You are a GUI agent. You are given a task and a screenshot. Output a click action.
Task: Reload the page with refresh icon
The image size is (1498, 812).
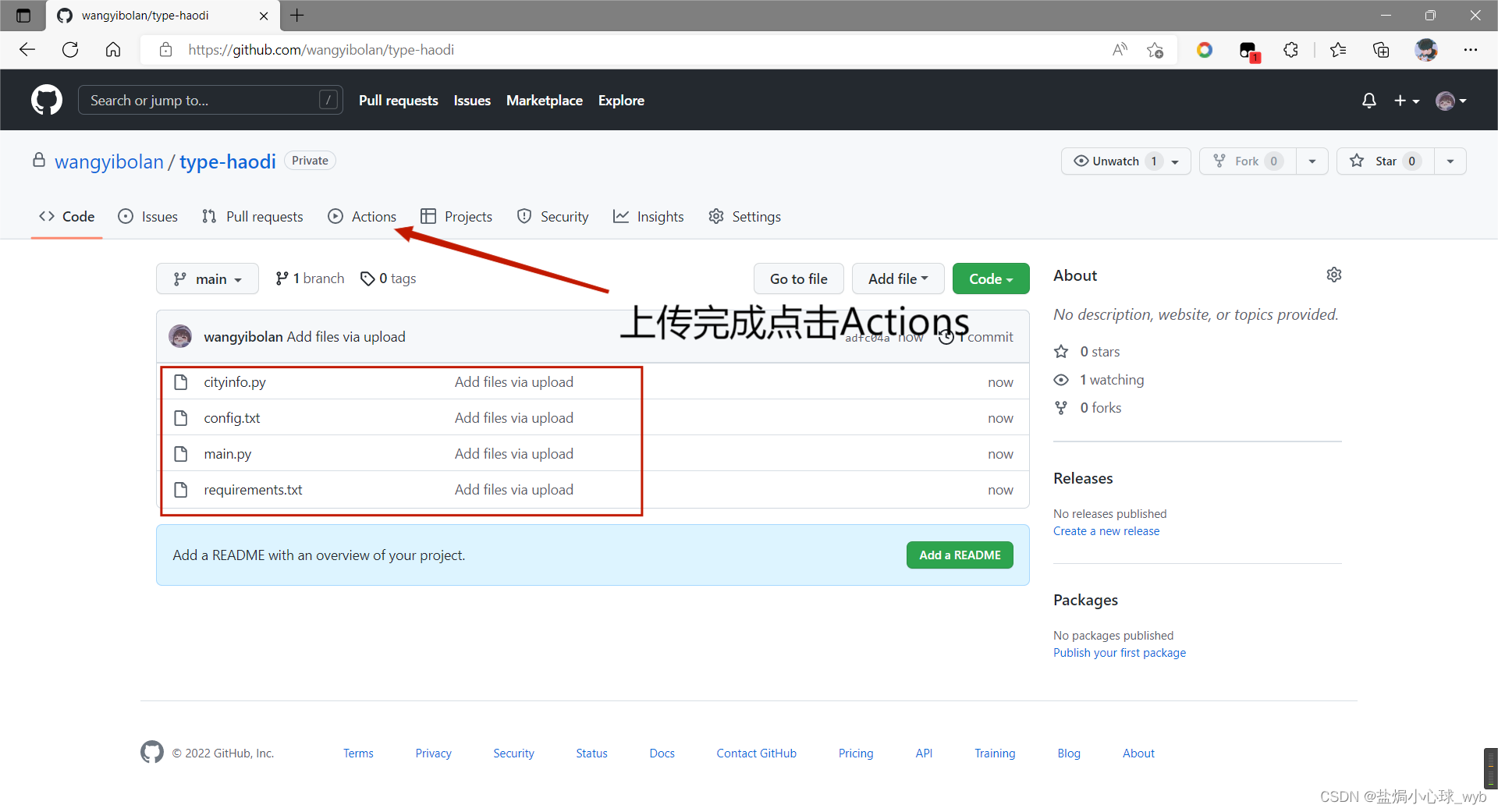click(70, 50)
